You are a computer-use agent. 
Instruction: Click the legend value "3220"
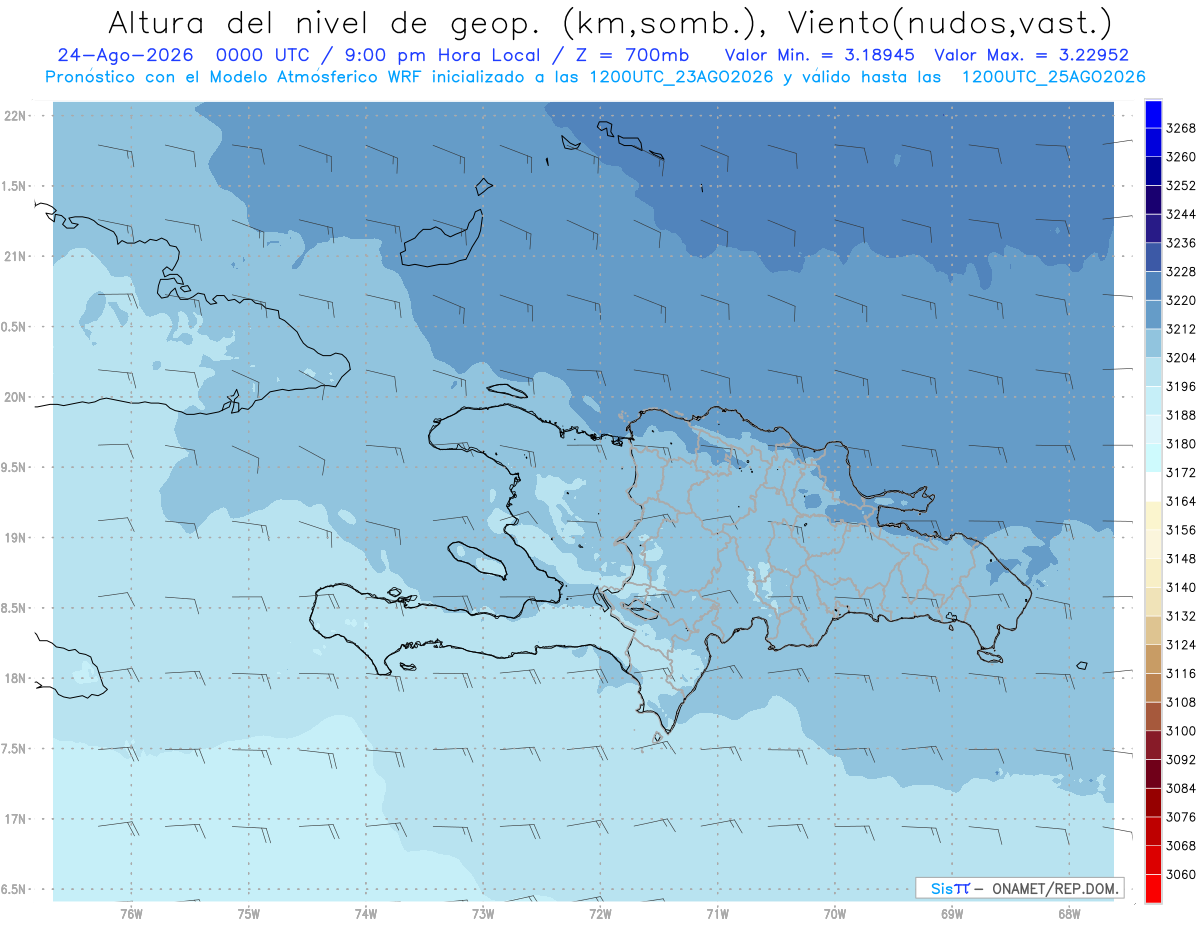1181,300
